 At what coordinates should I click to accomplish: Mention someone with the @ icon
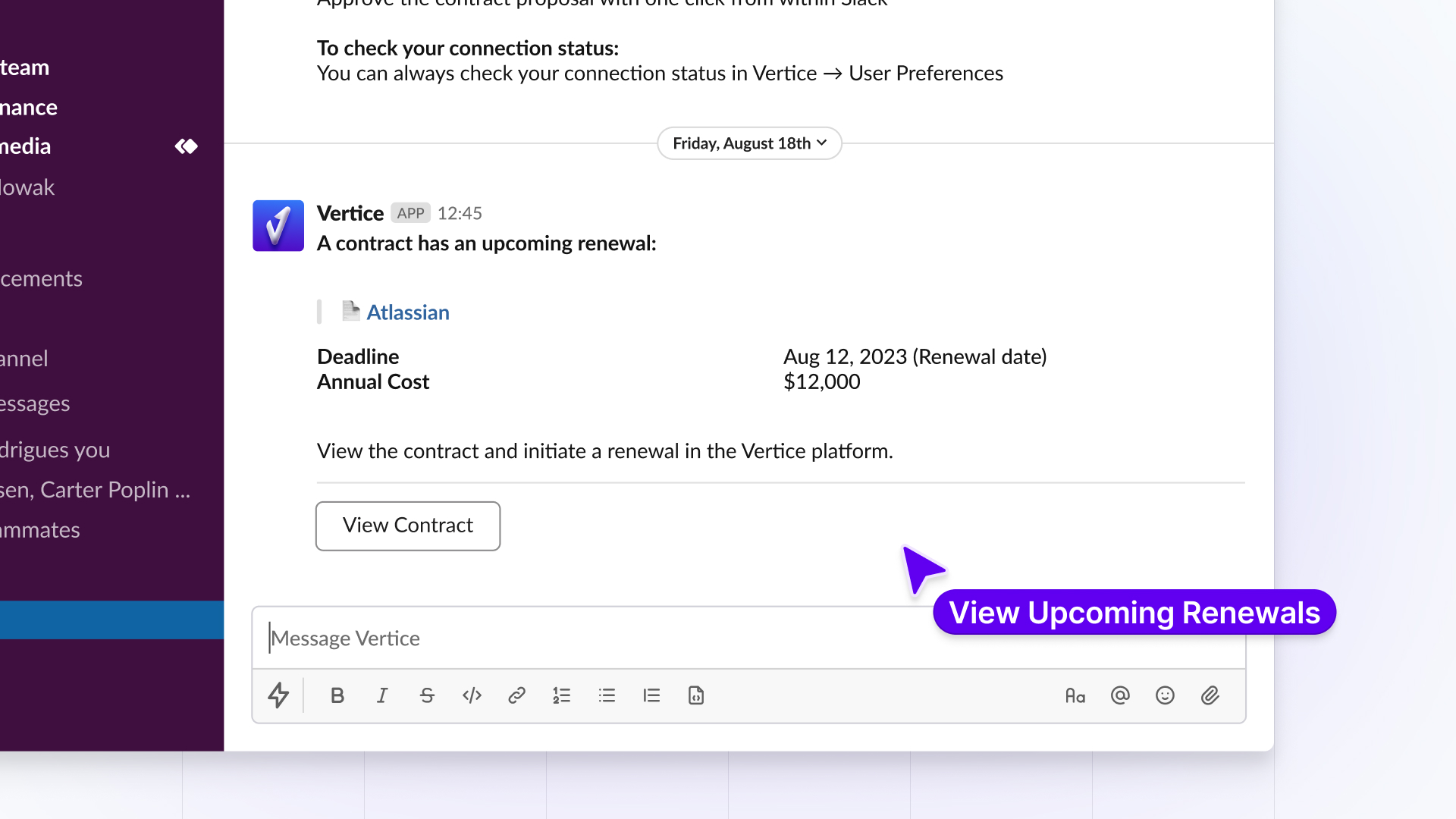pyautogui.click(x=1120, y=695)
